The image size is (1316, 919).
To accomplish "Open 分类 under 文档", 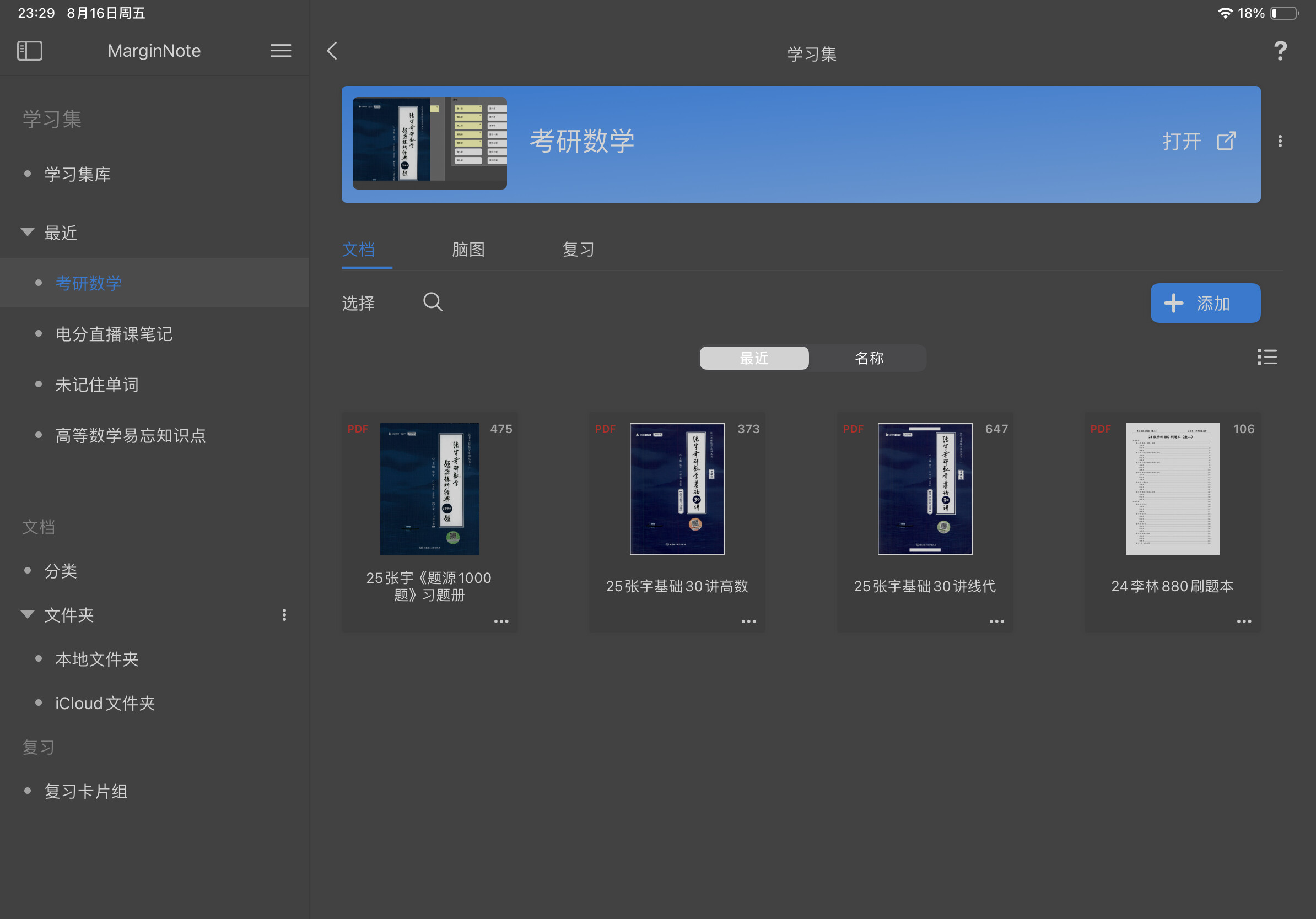I will click(61, 571).
